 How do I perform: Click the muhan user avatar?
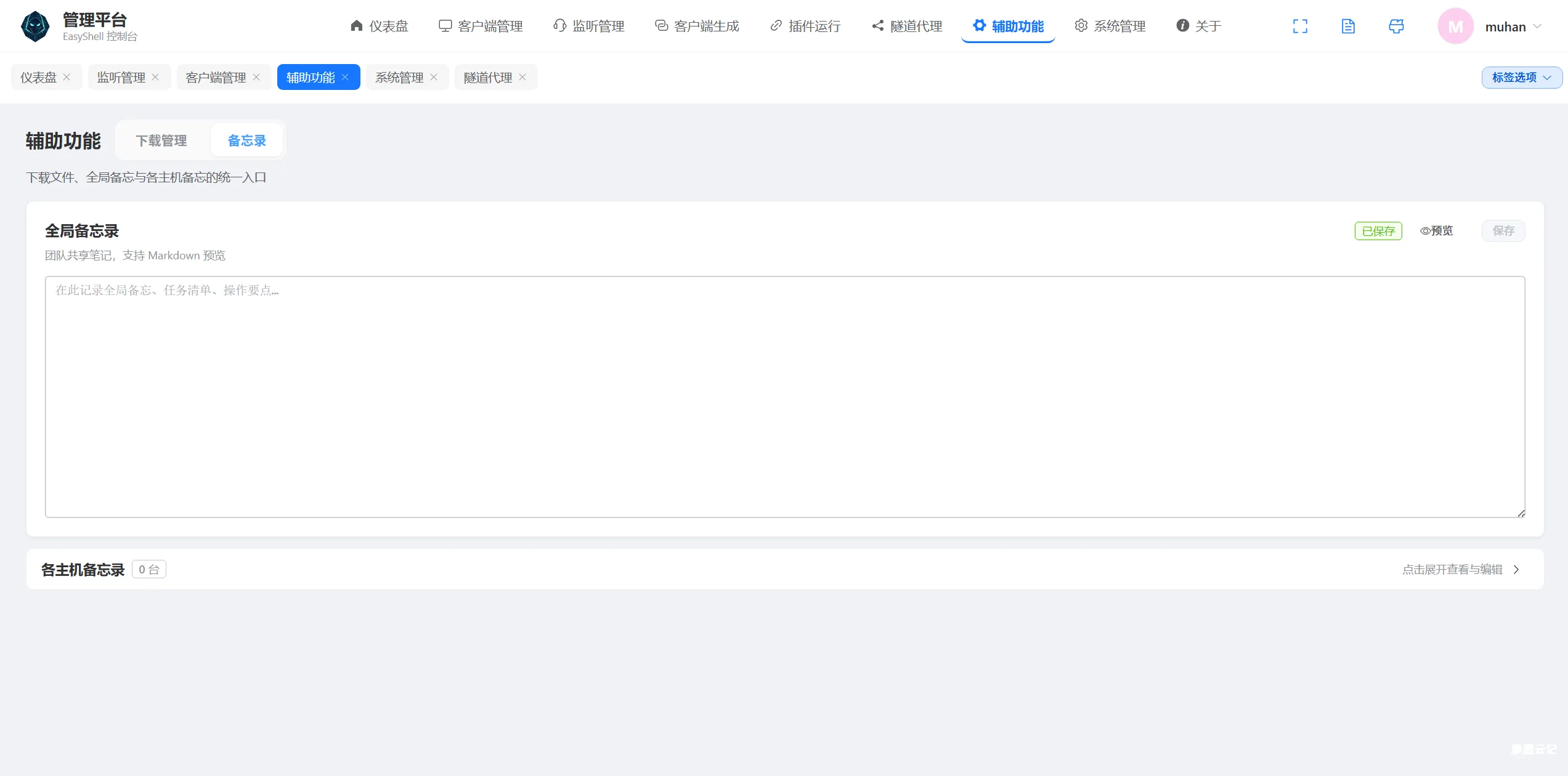(1455, 26)
